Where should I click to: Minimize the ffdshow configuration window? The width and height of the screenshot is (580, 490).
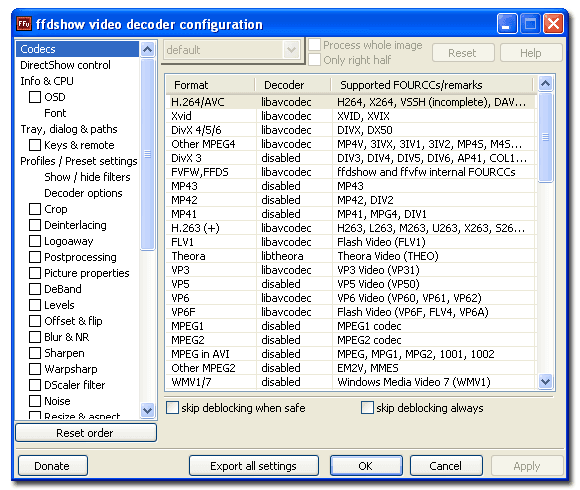506,24
